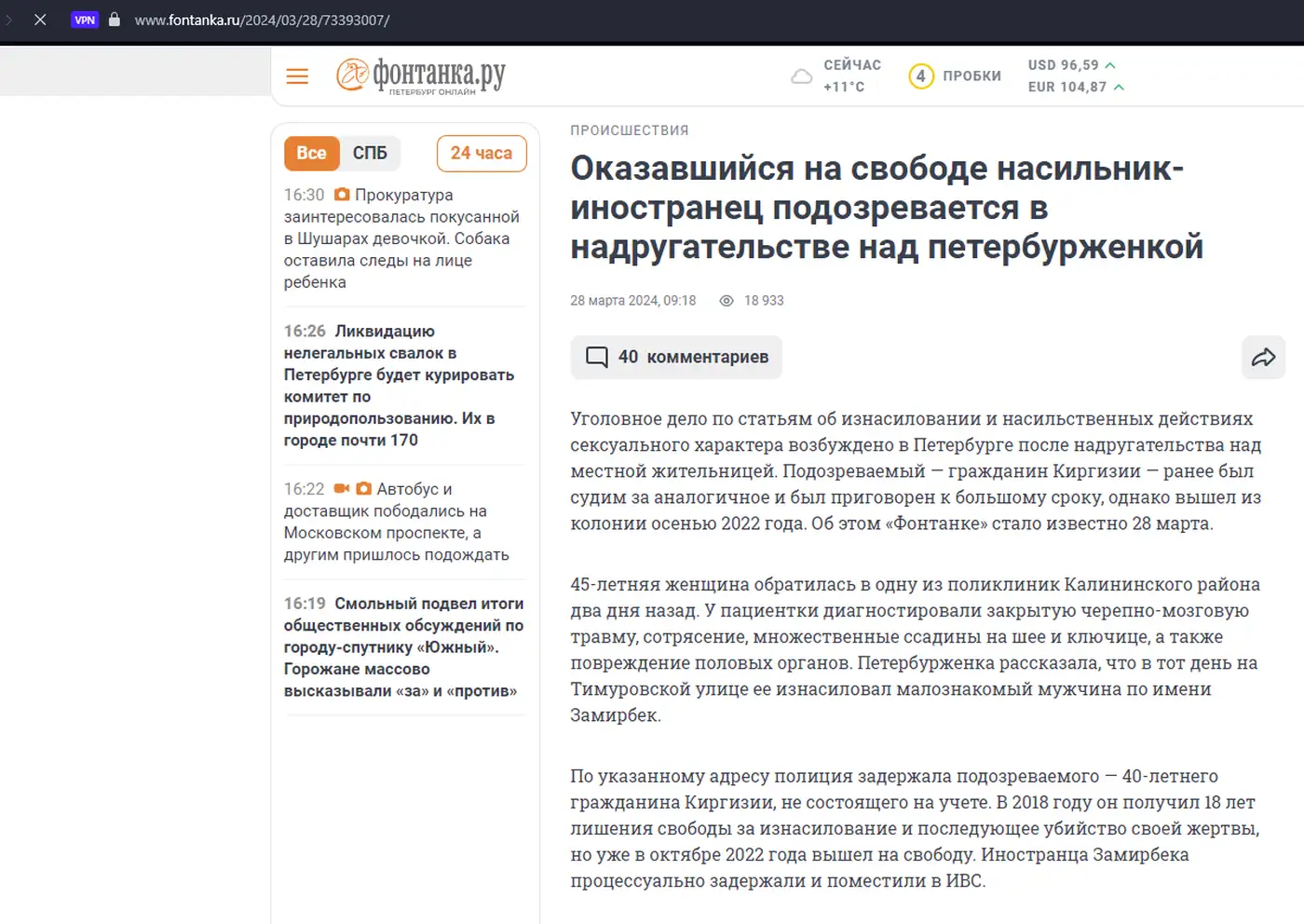
Task: Click the VPN badge in address bar
Action: [x=85, y=20]
